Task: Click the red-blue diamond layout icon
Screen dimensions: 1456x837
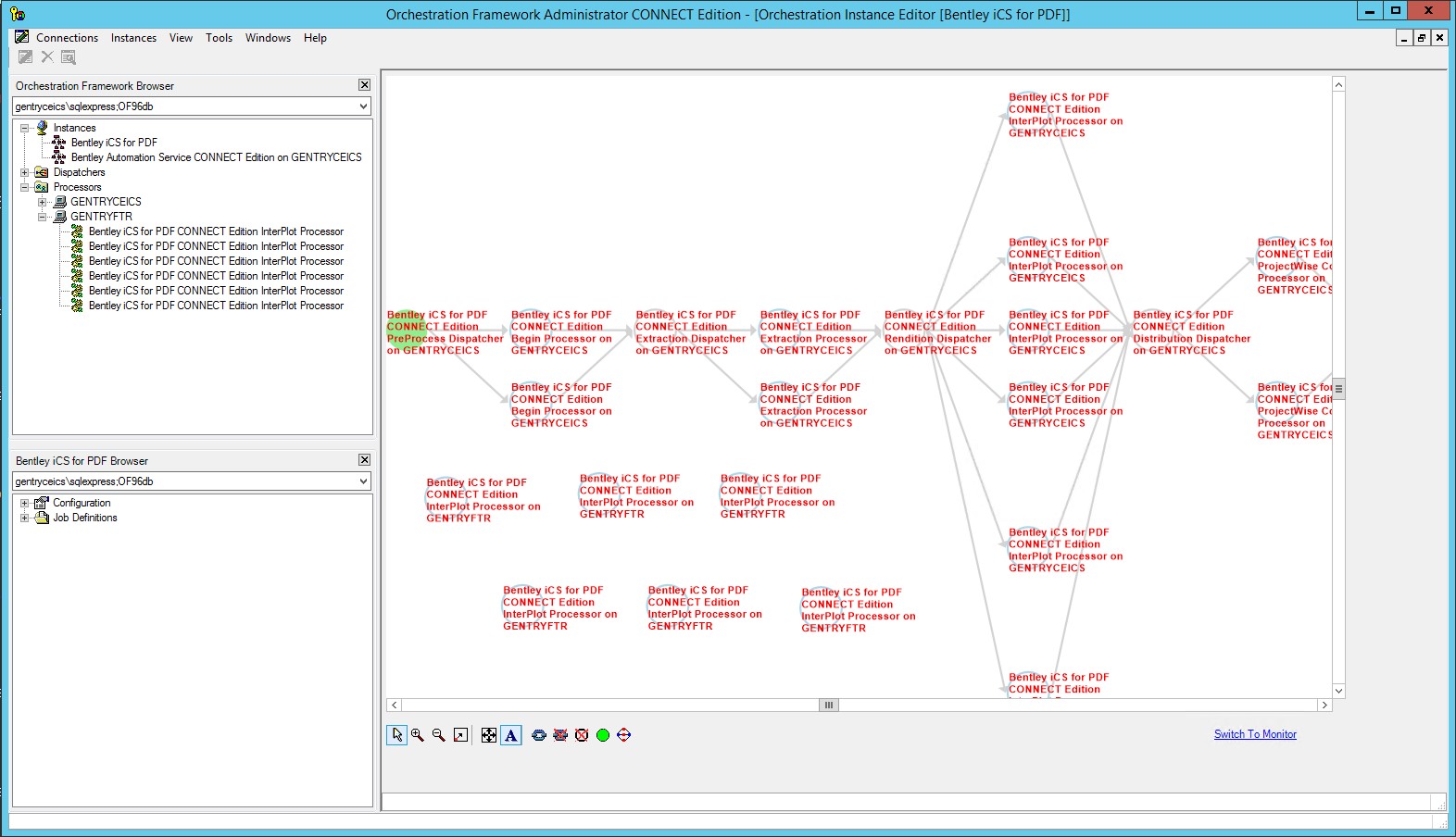Action: pyautogui.click(x=624, y=735)
